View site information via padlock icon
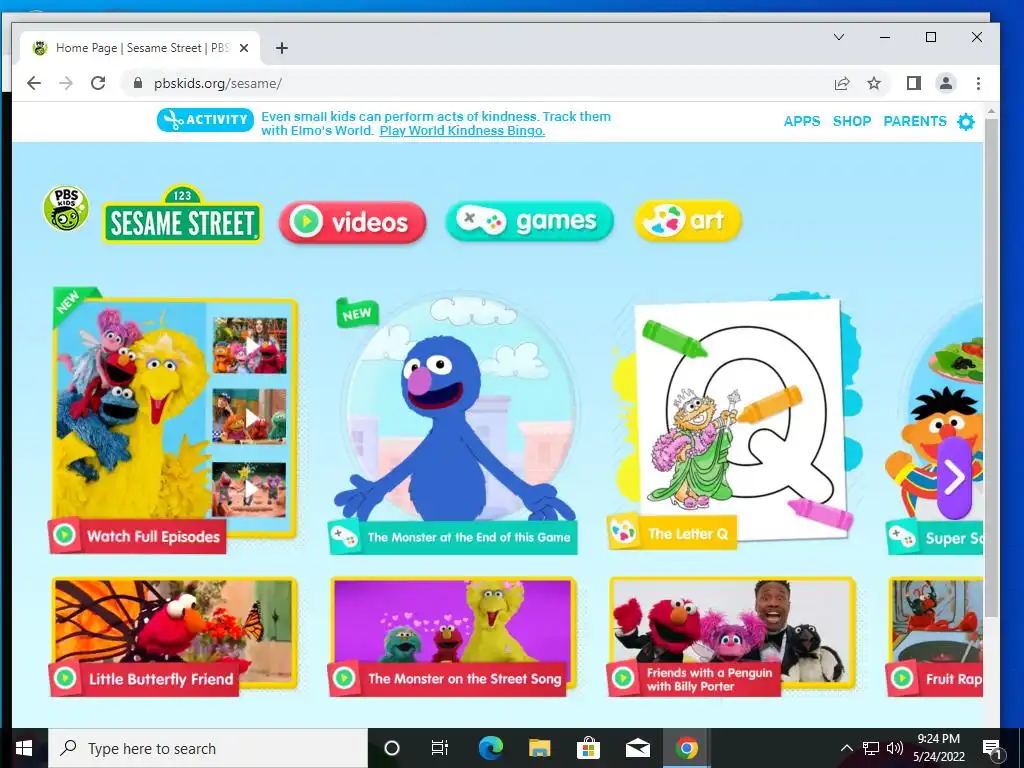 pos(137,84)
